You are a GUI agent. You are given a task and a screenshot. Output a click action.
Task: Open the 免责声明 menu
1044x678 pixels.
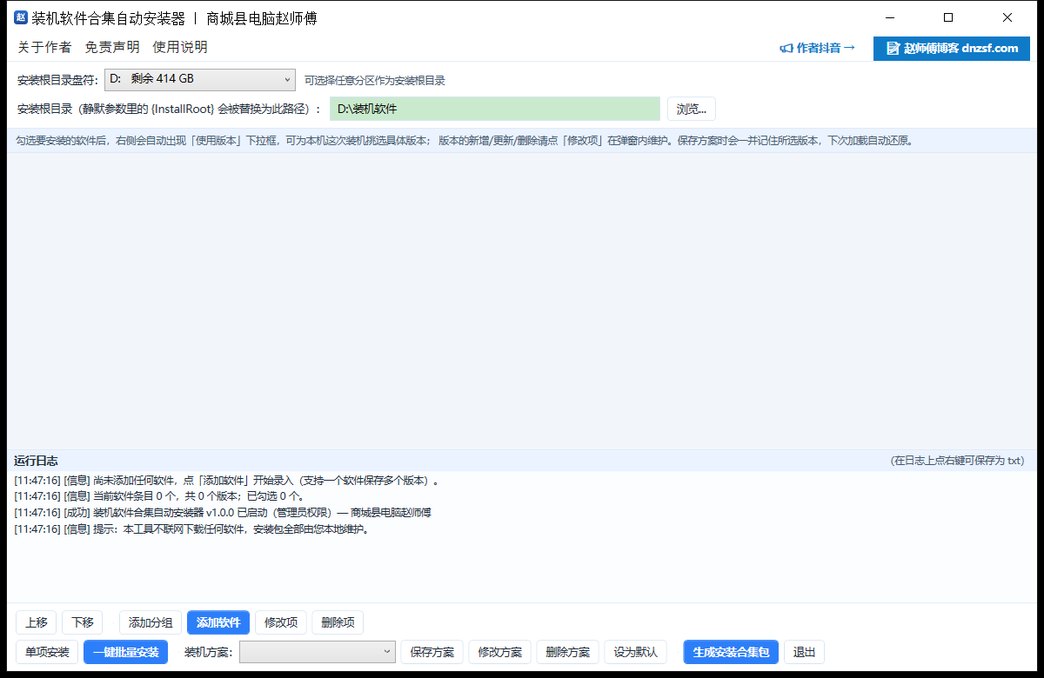tap(113, 47)
